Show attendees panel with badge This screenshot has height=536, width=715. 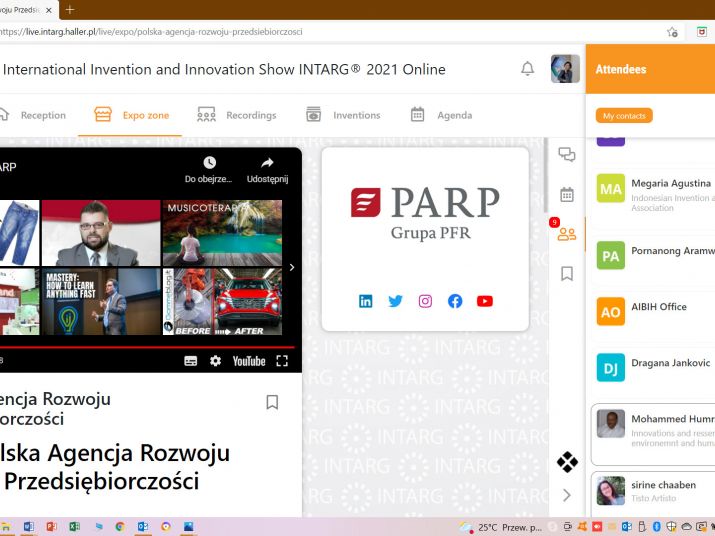coord(567,234)
